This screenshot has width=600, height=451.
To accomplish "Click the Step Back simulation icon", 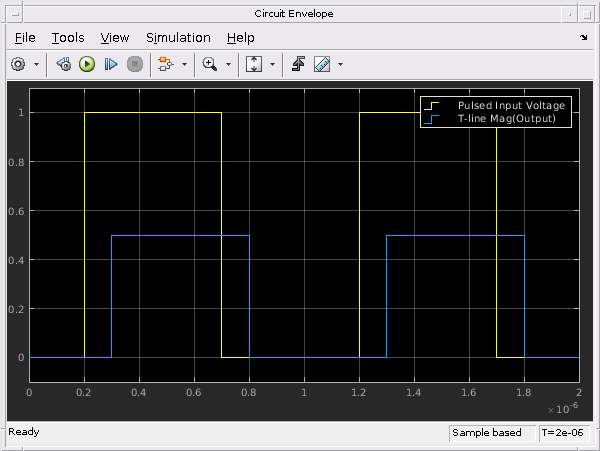I will [64, 64].
